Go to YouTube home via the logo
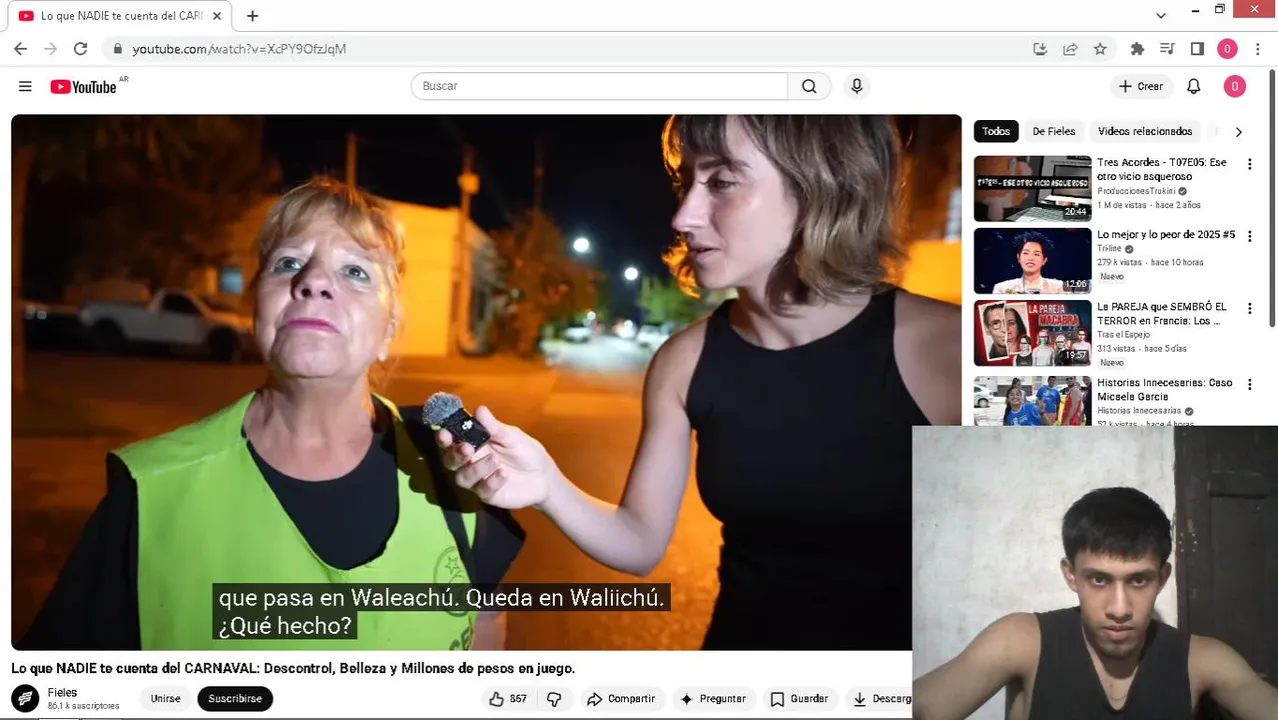The height and width of the screenshot is (720, 1278). pos(84,87)
